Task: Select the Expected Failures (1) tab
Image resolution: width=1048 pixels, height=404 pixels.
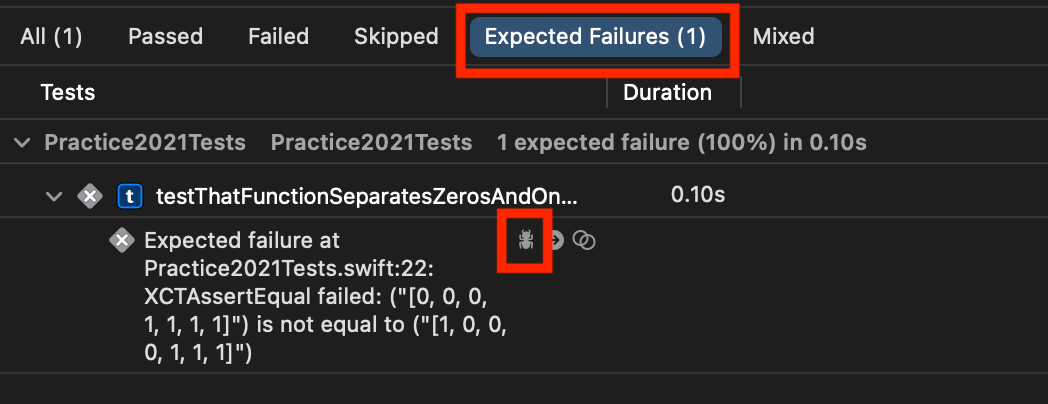Action: pyautogui.click(x=596, y=36)
